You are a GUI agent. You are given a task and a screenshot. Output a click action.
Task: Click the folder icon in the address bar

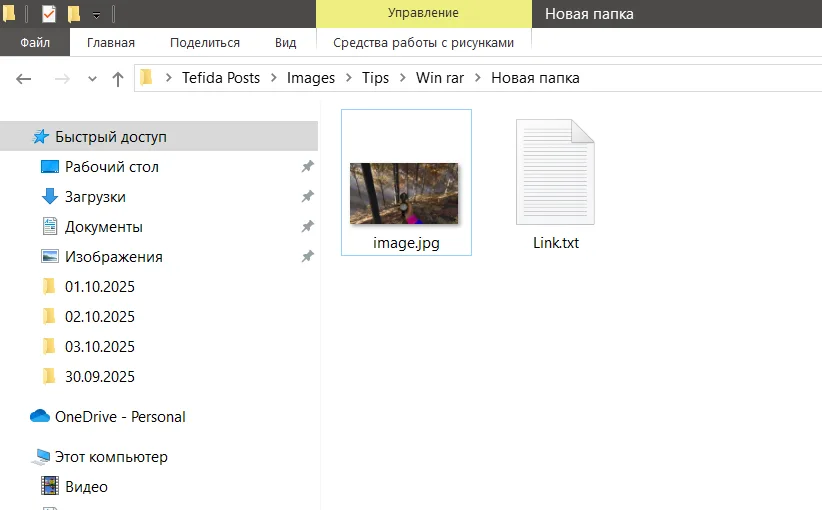coord(147,78)
